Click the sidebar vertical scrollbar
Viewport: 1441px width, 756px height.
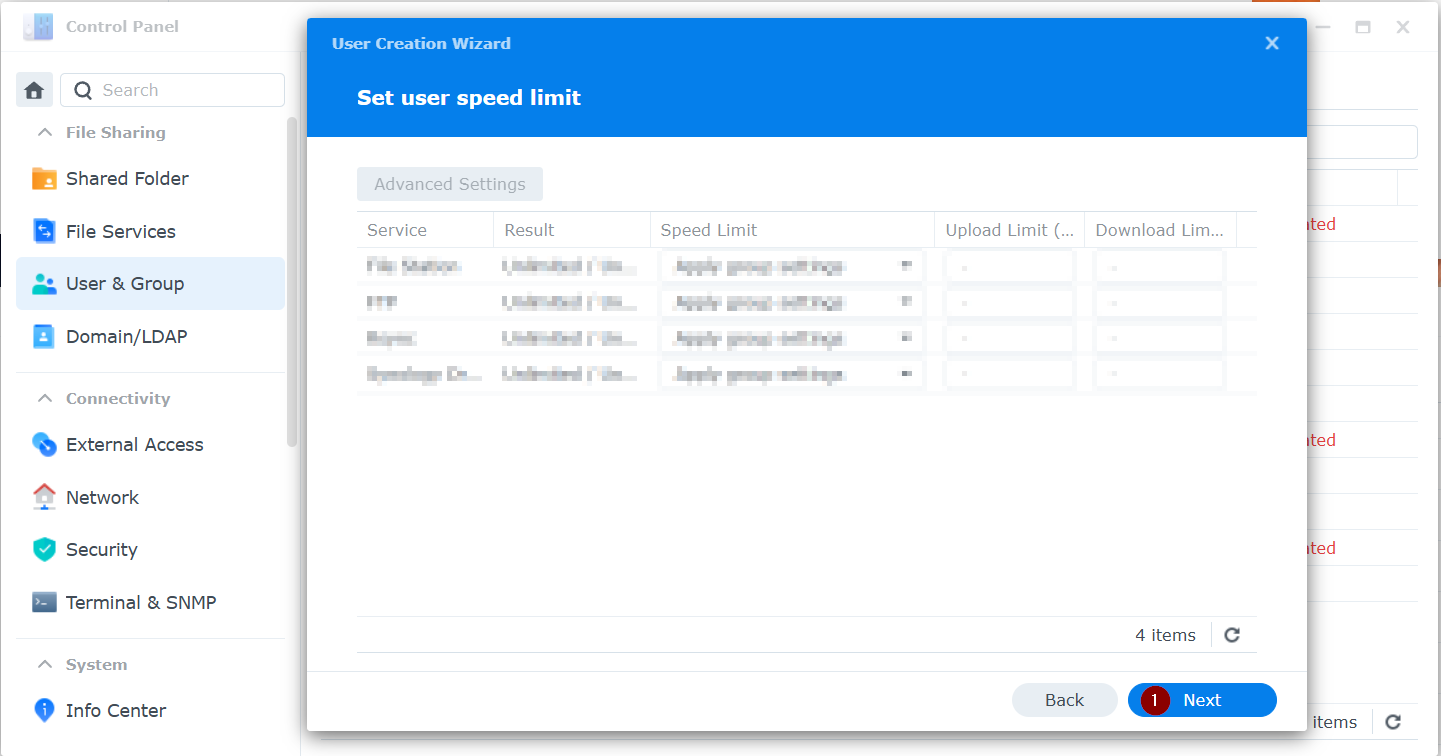click(x=292, y=280)
